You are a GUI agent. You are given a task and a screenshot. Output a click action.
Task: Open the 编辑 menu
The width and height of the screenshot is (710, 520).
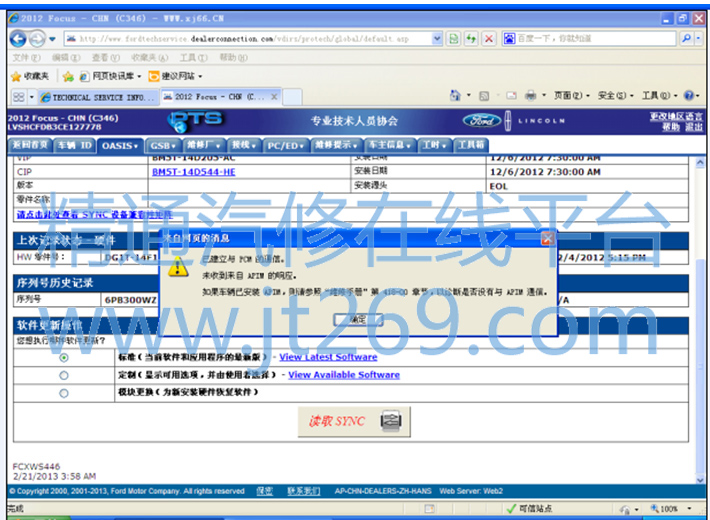[66, 58]
